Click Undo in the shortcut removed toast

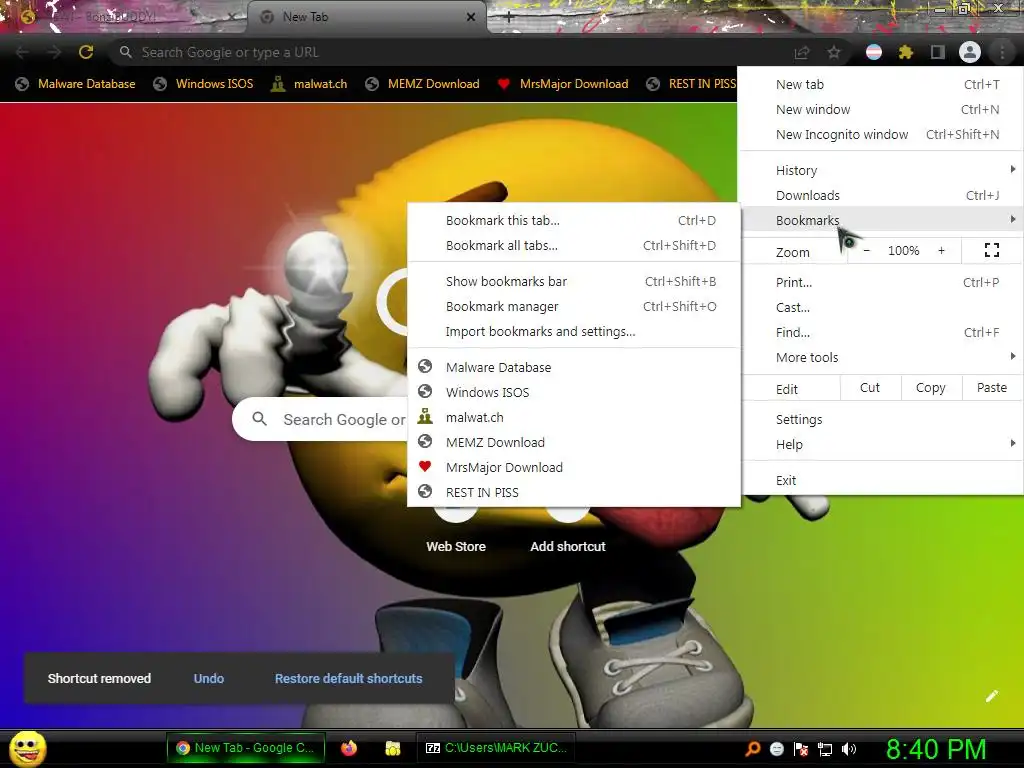(209, 679)
